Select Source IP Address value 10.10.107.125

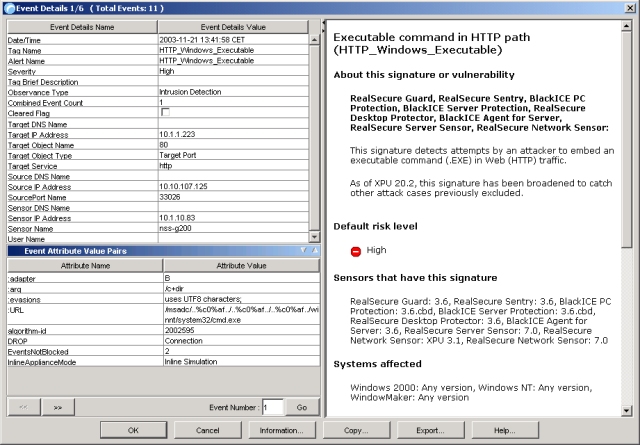point(233,186)
